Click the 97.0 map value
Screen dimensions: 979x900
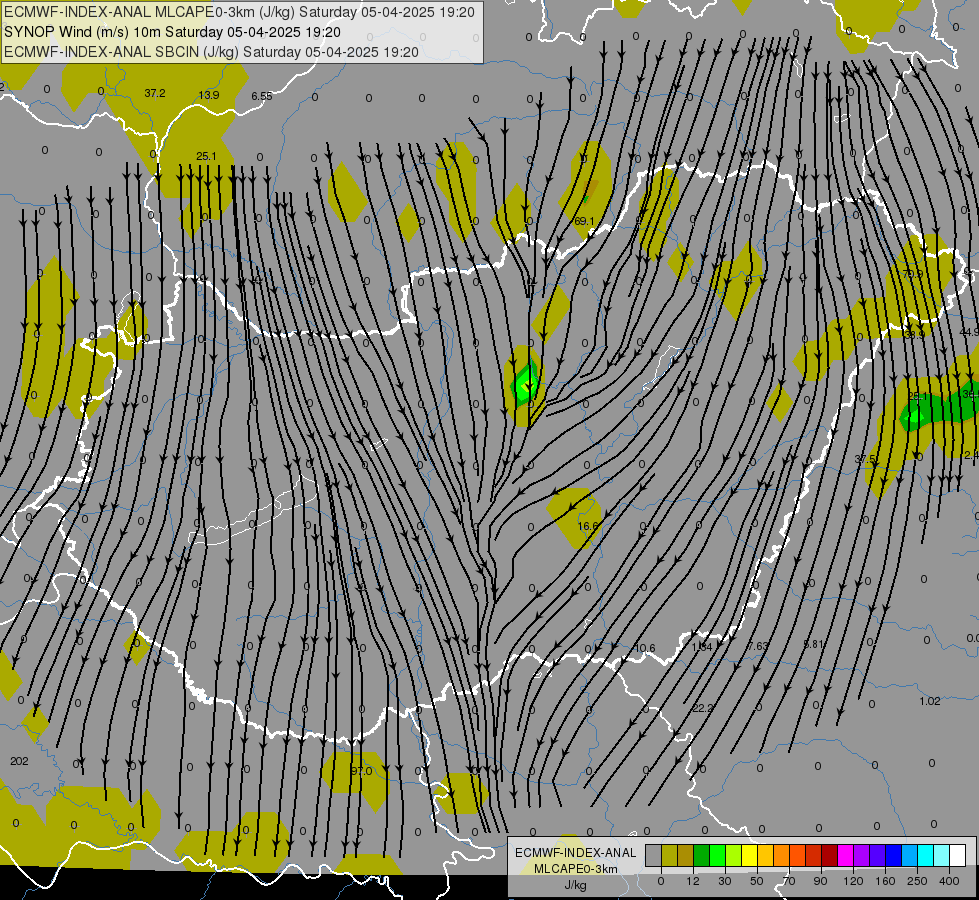point(361,771)
